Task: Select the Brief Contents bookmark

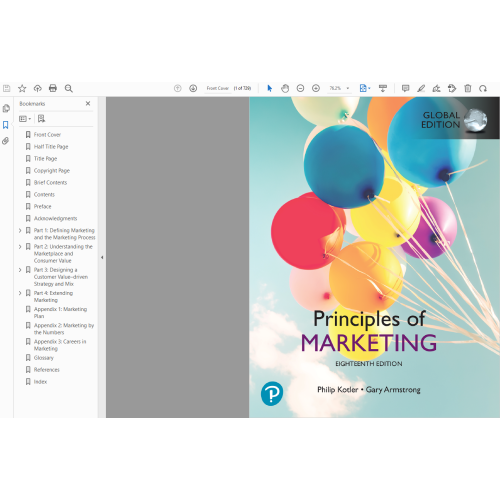Action: tap(50, 183)
